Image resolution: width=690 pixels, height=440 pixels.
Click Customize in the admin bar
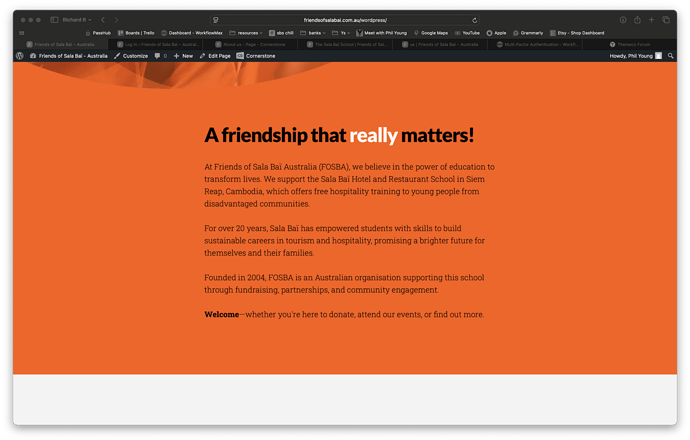[x=131, y=56]
